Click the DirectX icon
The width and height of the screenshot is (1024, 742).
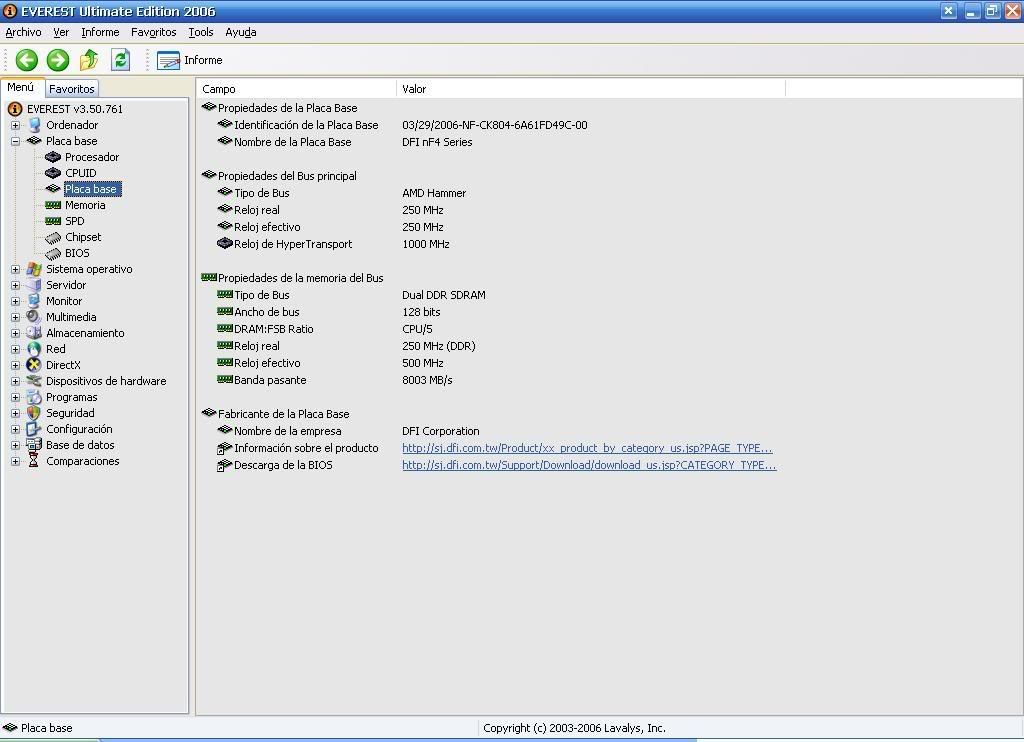click(x=34, y=365)
